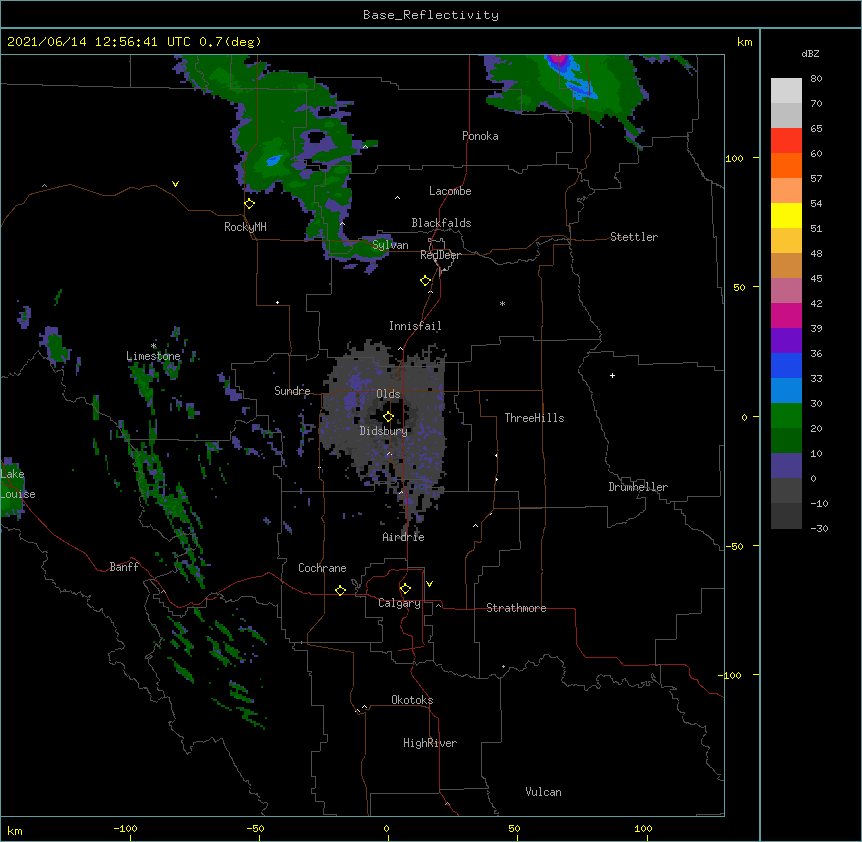Click the Vulcan city label
Viewport: 862px width, 842px height.
(543, 792)
